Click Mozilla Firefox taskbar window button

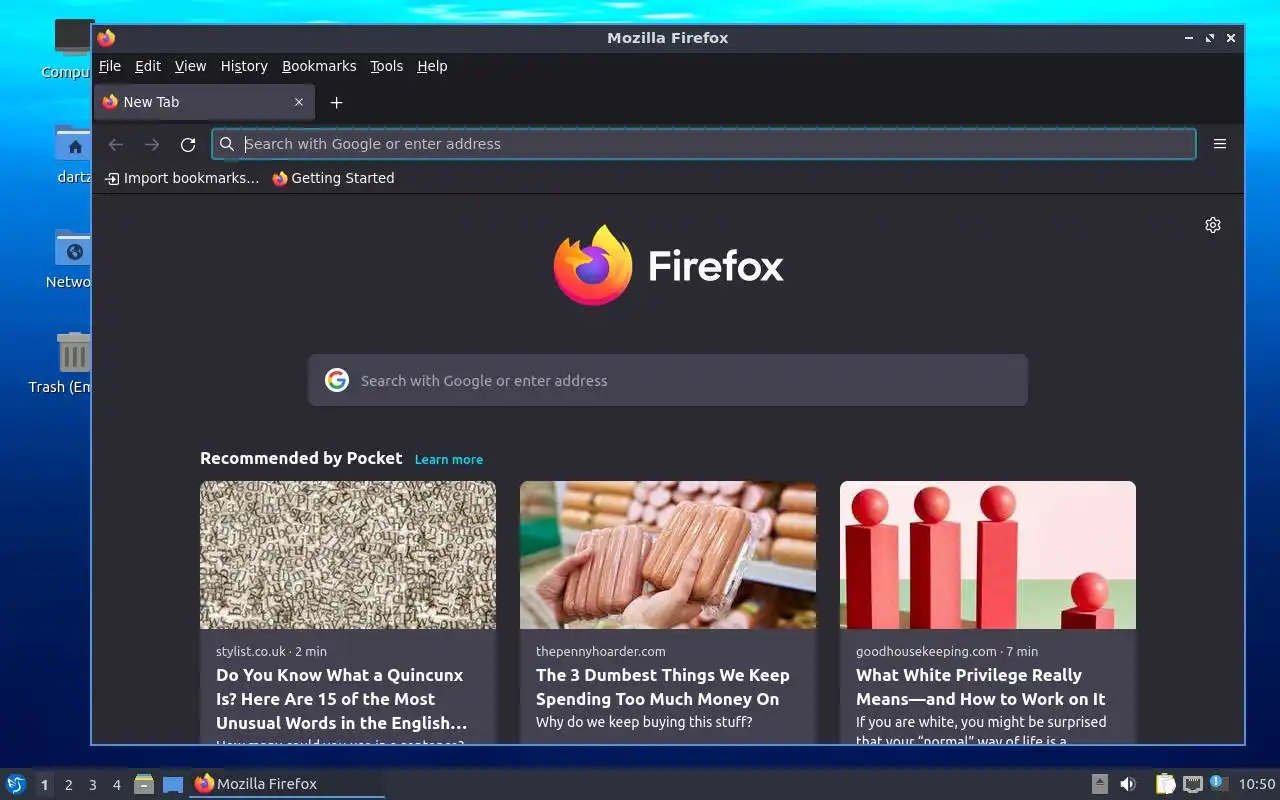point(288,784)
